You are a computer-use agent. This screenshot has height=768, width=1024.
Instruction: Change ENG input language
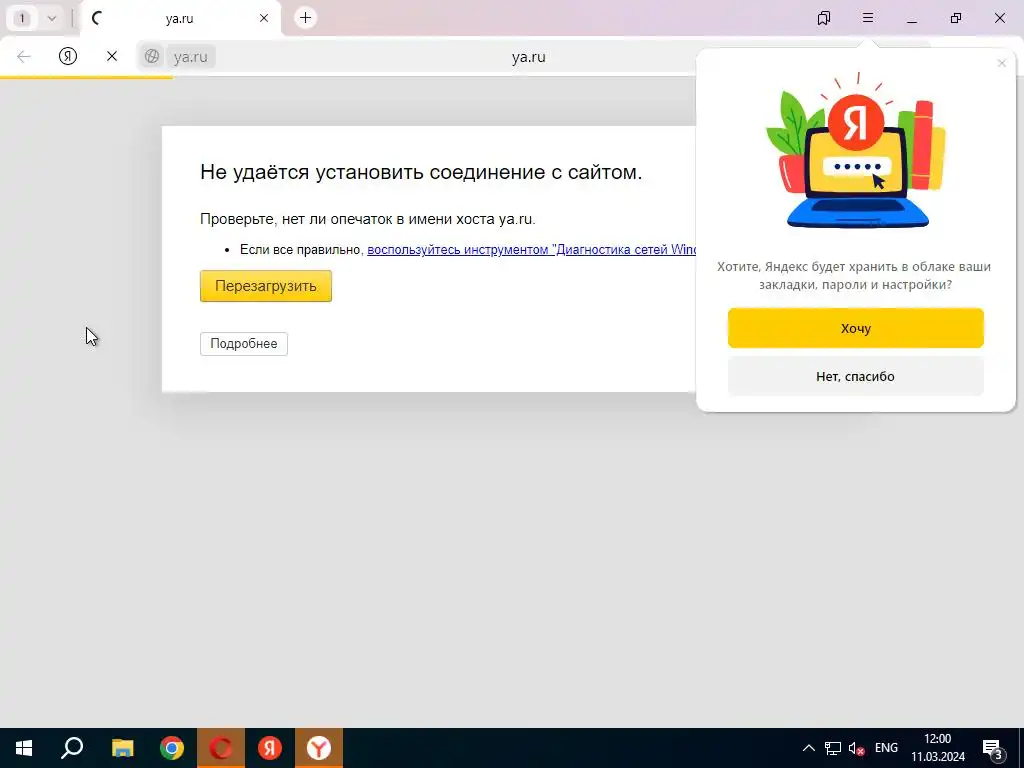(886, 748)
